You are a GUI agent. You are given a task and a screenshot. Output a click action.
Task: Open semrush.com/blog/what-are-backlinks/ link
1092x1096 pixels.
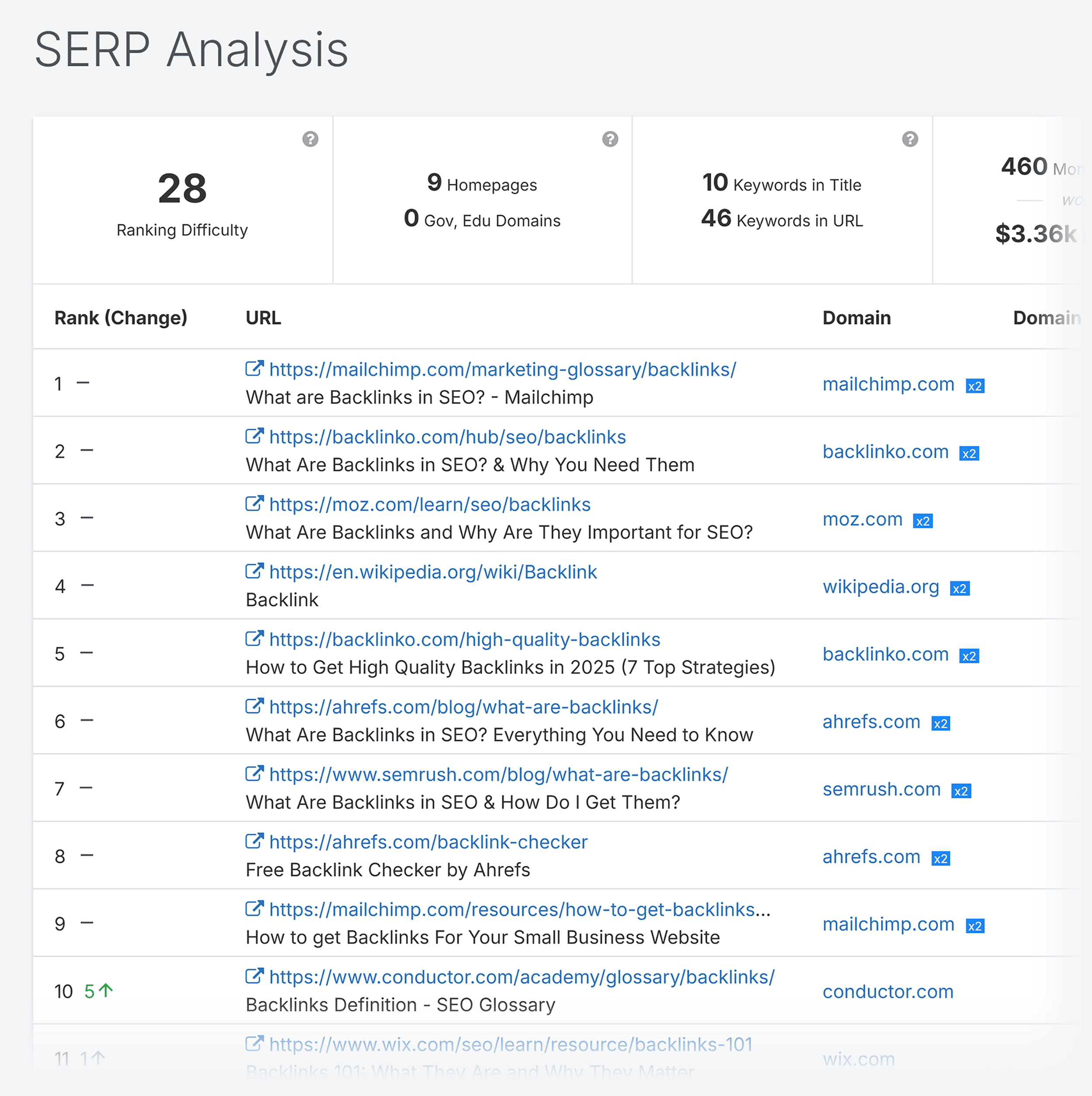pos(498,775)
